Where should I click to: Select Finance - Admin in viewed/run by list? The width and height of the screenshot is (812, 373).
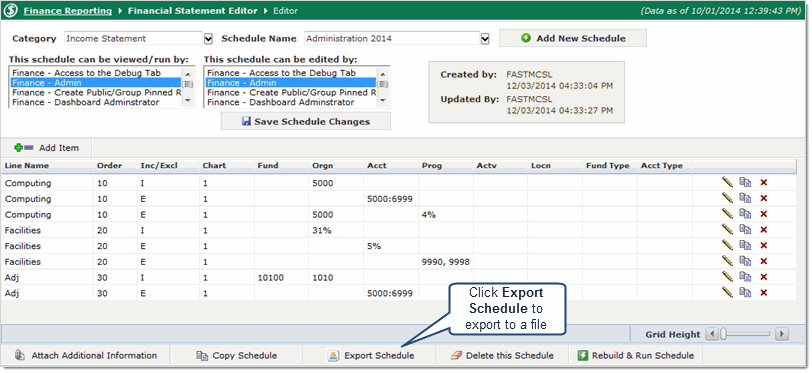point(96,83)
